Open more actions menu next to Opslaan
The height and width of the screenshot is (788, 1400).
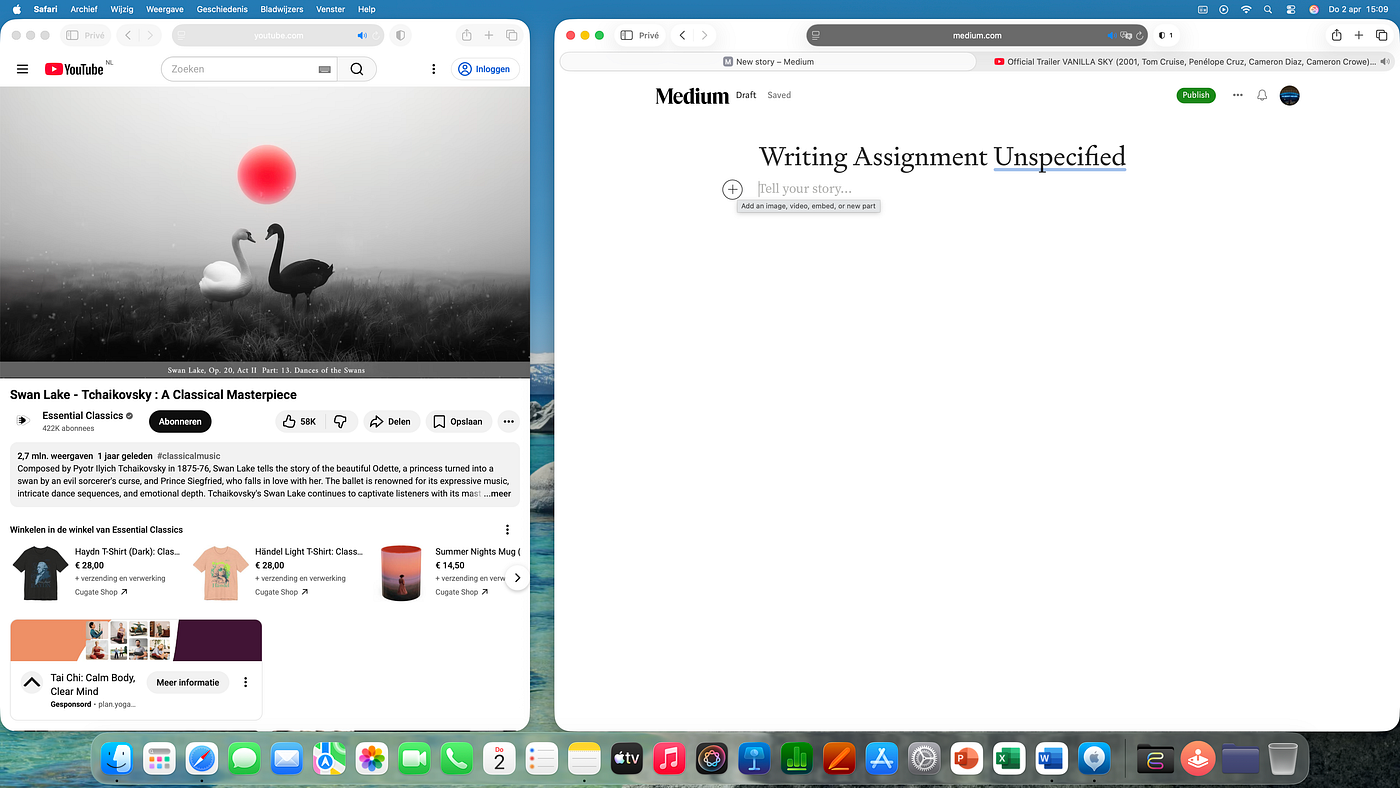coord(509,422)
